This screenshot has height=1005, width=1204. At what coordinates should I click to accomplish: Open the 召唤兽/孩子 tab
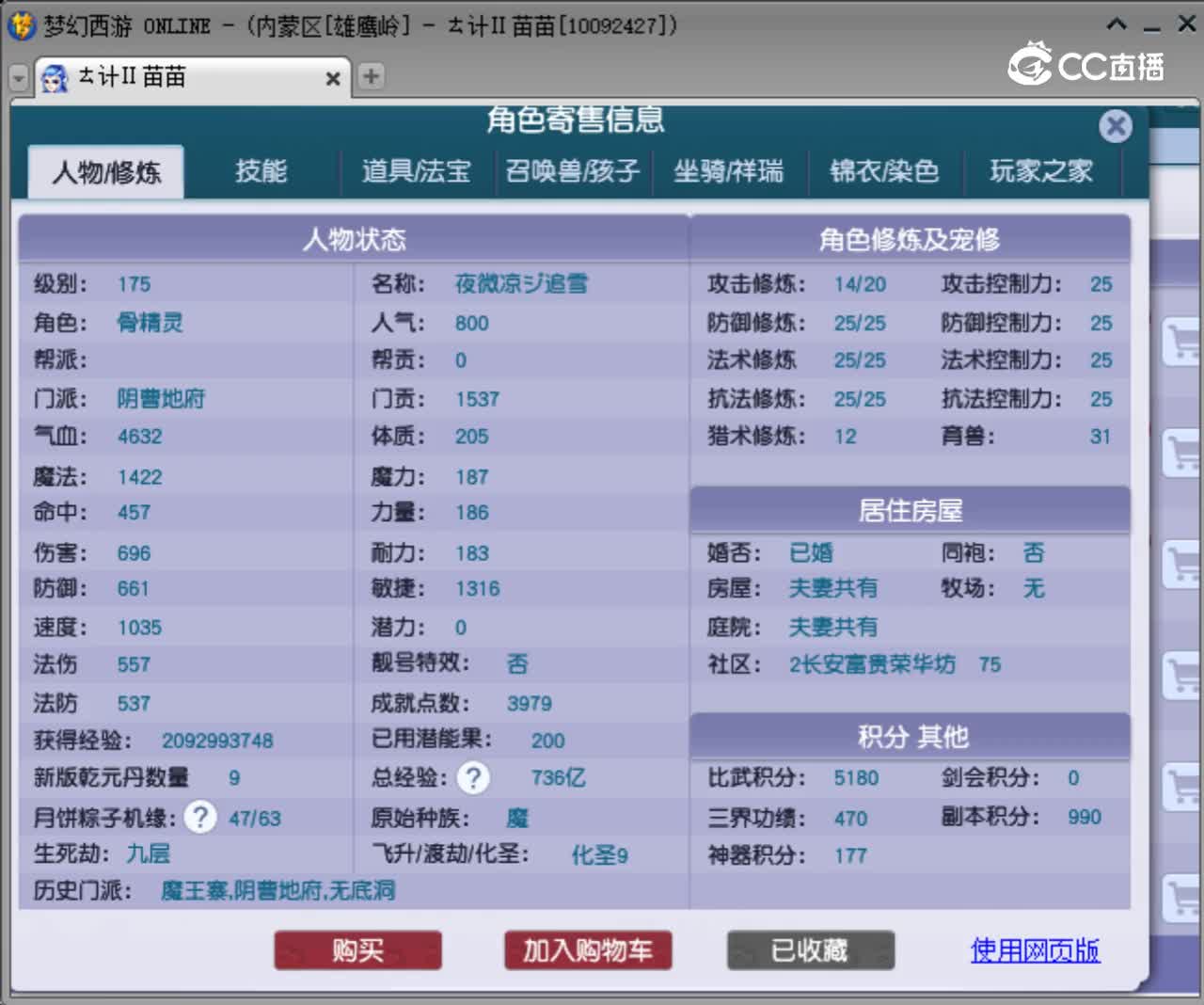(x=573, y=171)
